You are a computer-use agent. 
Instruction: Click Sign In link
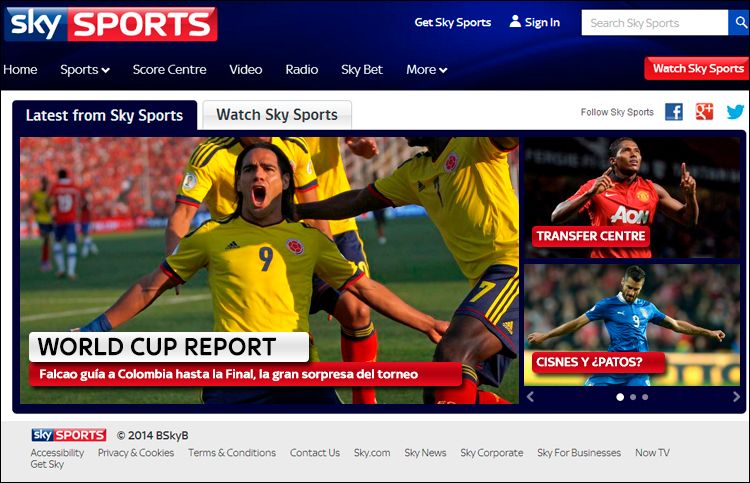click(x=542, y=22)
